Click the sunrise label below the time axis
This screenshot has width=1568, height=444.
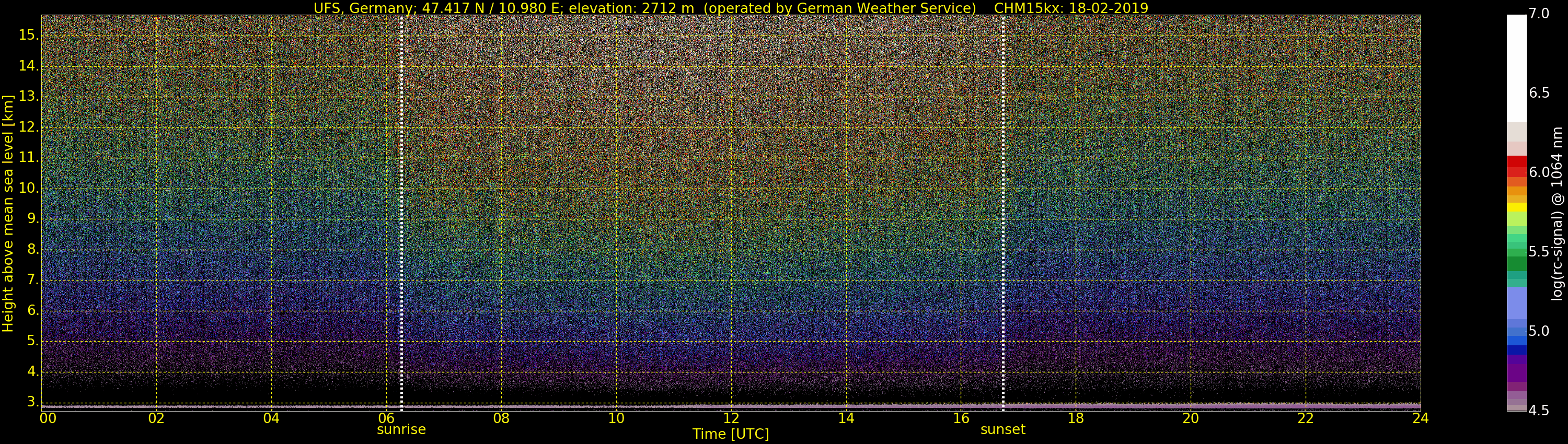tap(401, 429)
